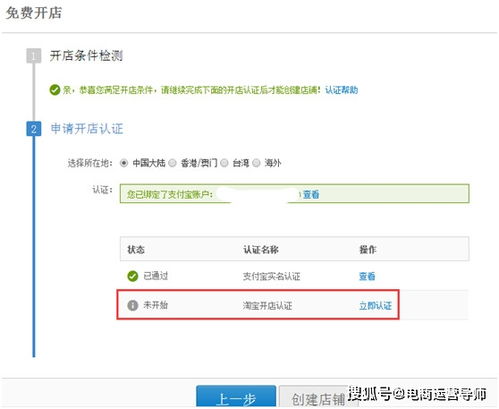The image size is (499, 409).
Task: Choose the 台湾 location option
Action: (x=224, y=163)
